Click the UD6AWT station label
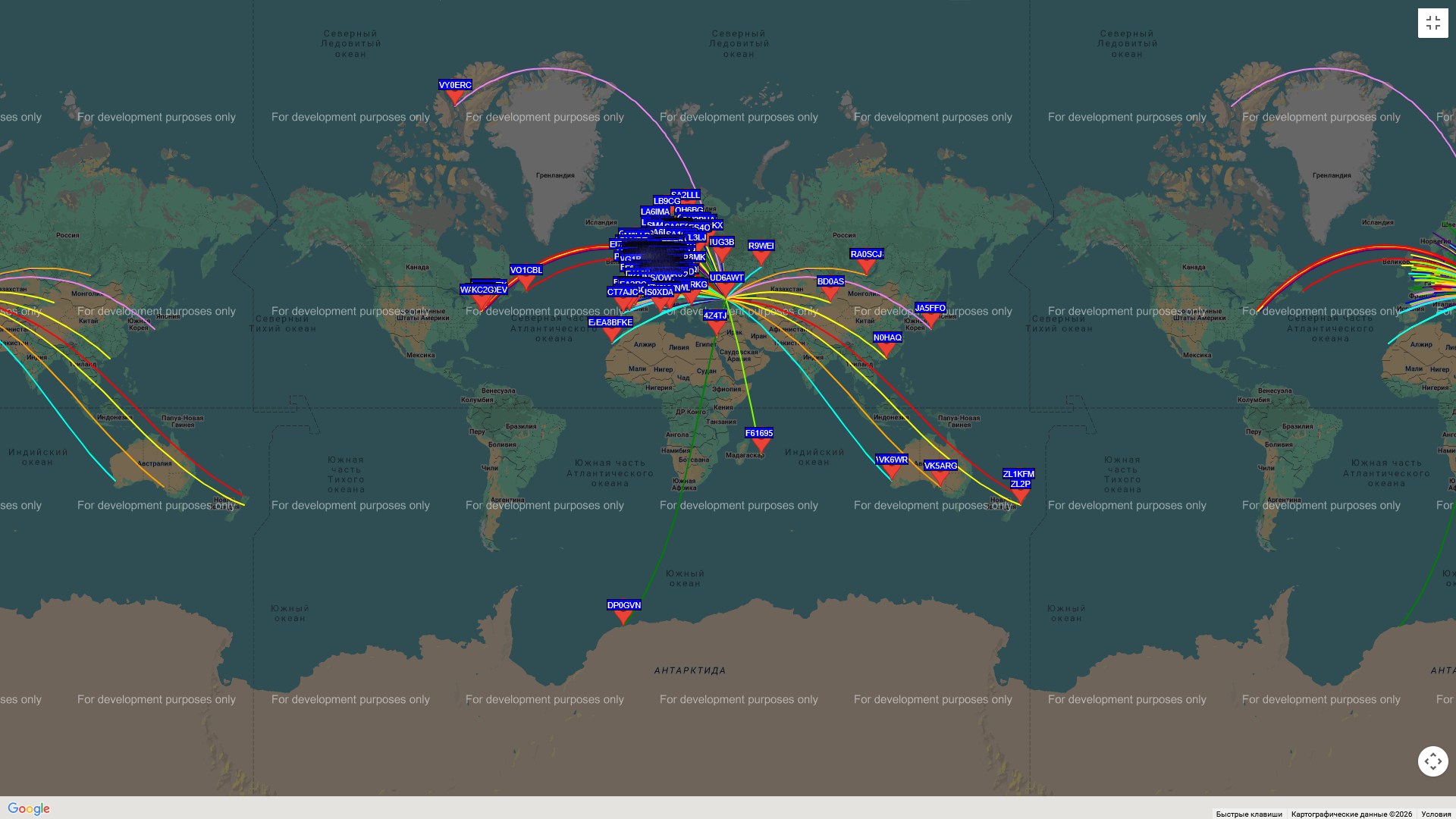Screen dimensions: 1456x819 (x=726, y=278)
